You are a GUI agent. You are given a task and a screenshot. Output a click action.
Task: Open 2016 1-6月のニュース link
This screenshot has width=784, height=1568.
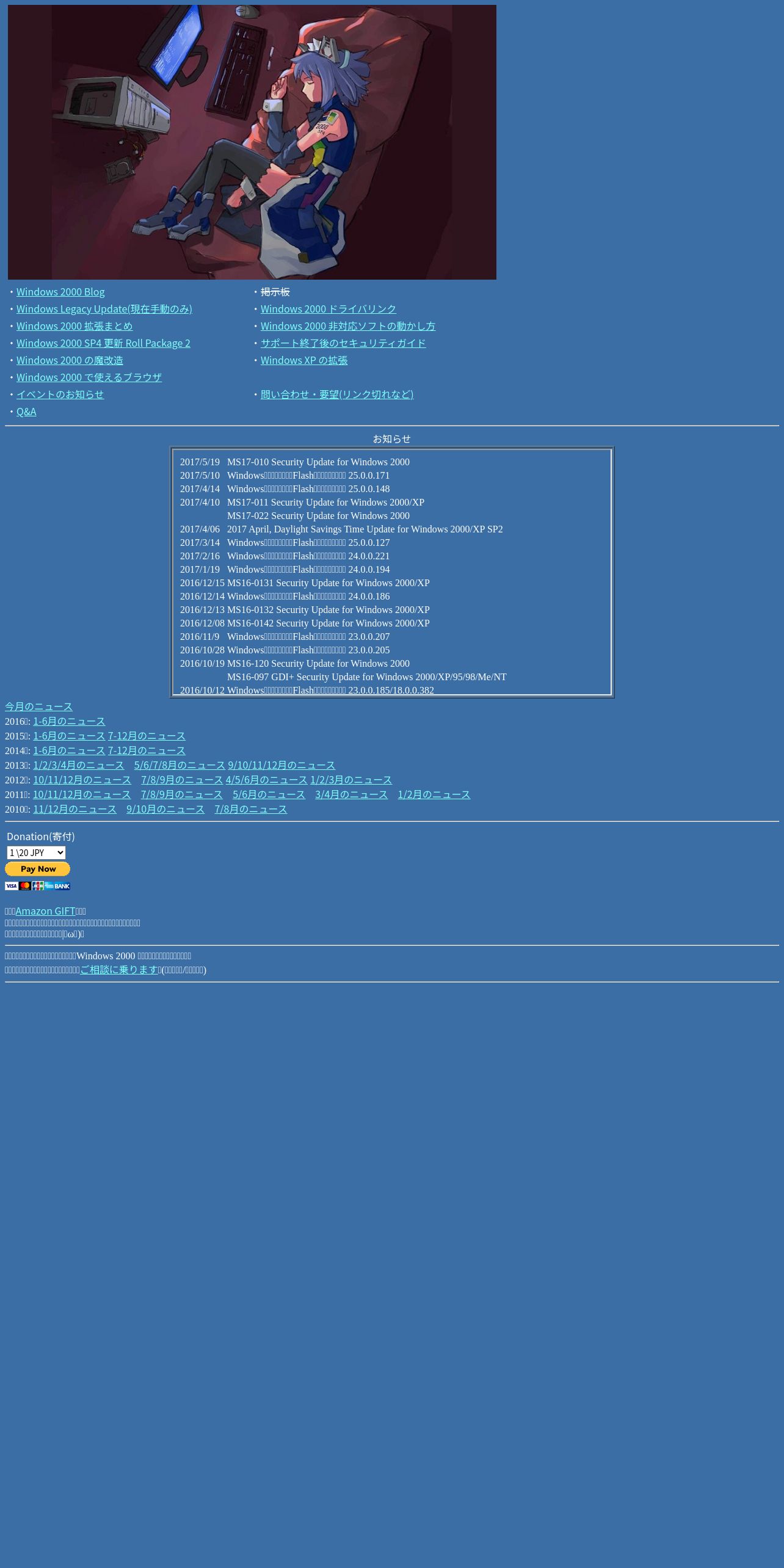point(69,721)
